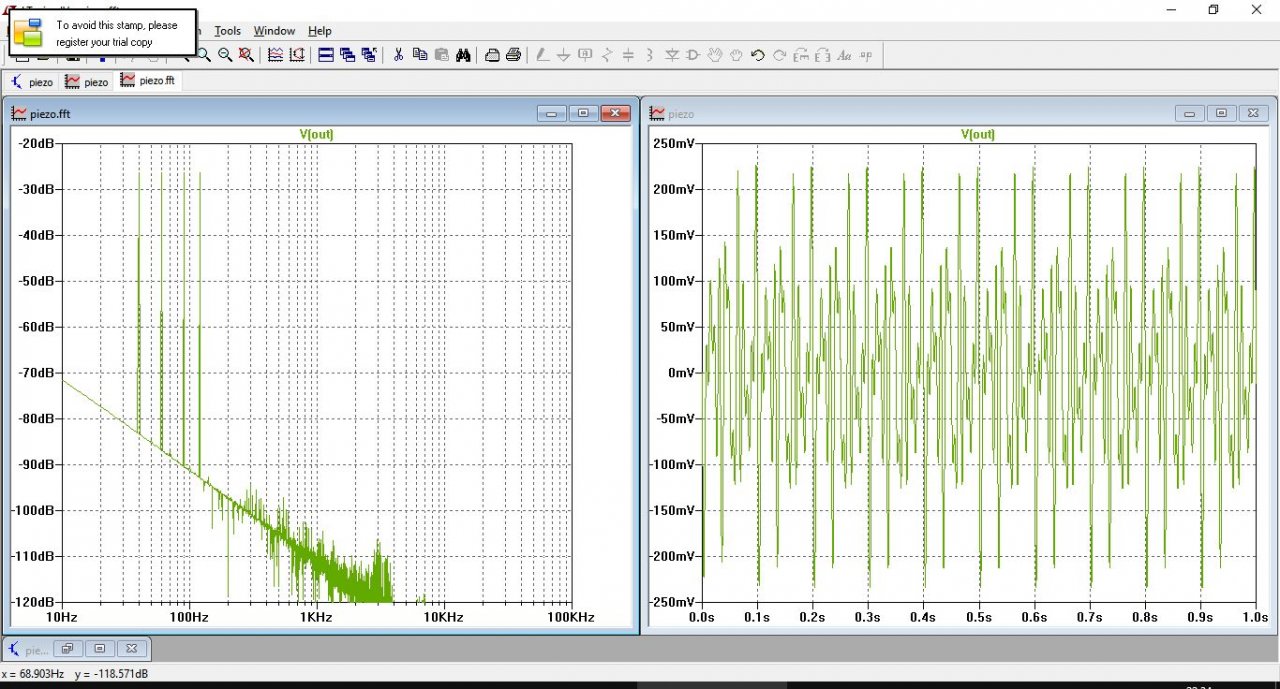The image size is (1280, 689).
Task: Close the minimized piezo schematic window
Action: [131, 648]
